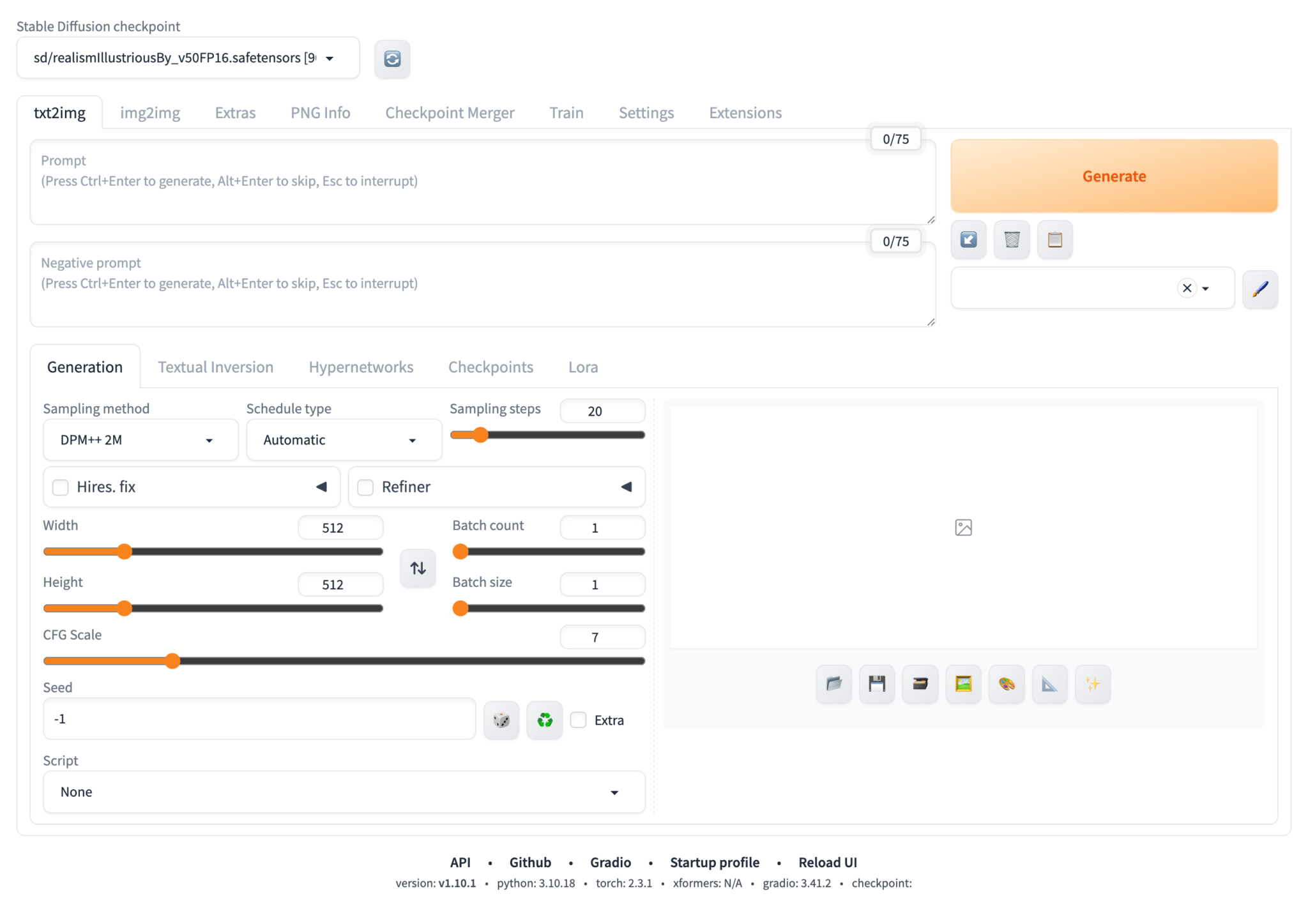Open the Script selection dropdown

[x=343, y=792]
